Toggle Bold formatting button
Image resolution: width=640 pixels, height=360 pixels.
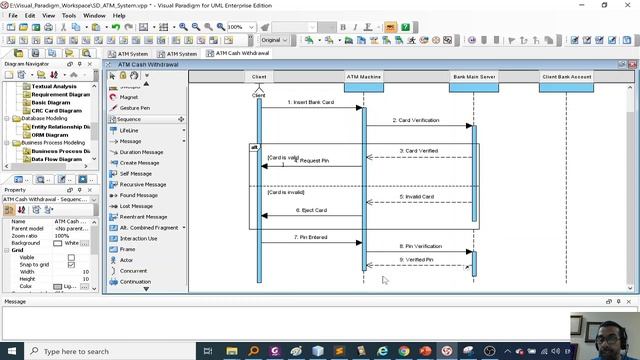click(x=343, y=27)
